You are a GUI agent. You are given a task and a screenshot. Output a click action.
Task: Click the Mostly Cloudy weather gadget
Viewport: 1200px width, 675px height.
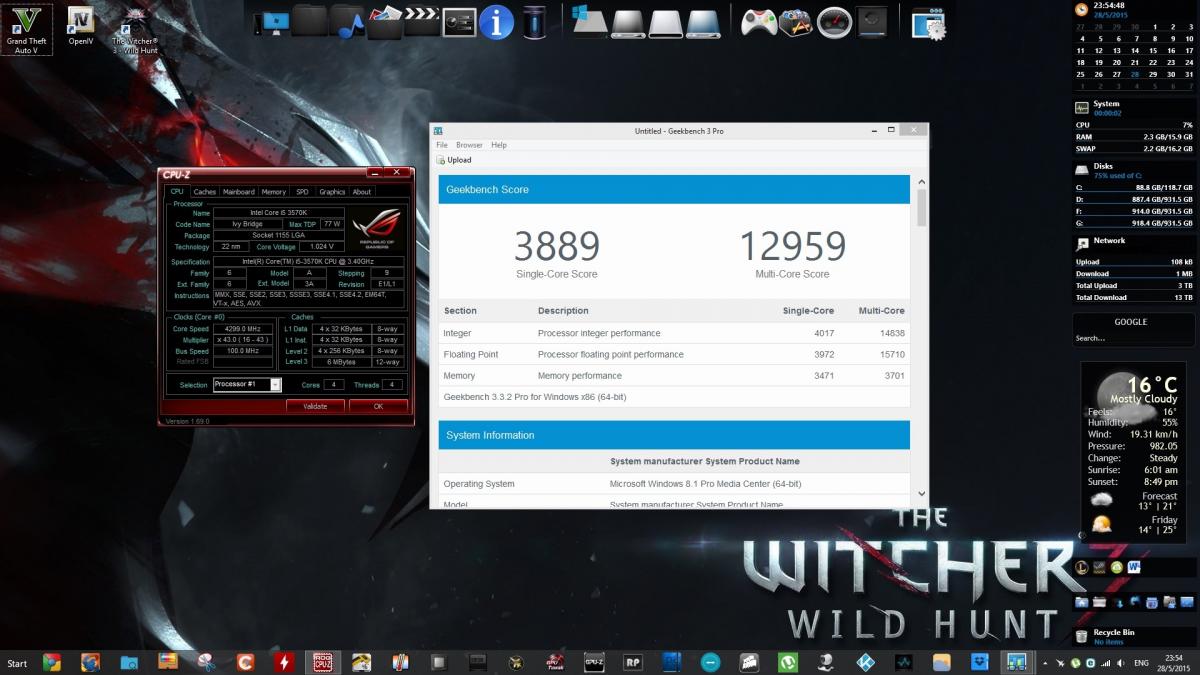click(x=1131, y=452)
